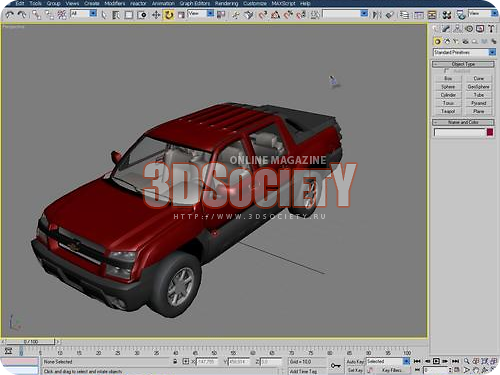Activate the Bind to Space Warp tool
Viewport: 500px width, 375px height.
click(x=62, y=15)
